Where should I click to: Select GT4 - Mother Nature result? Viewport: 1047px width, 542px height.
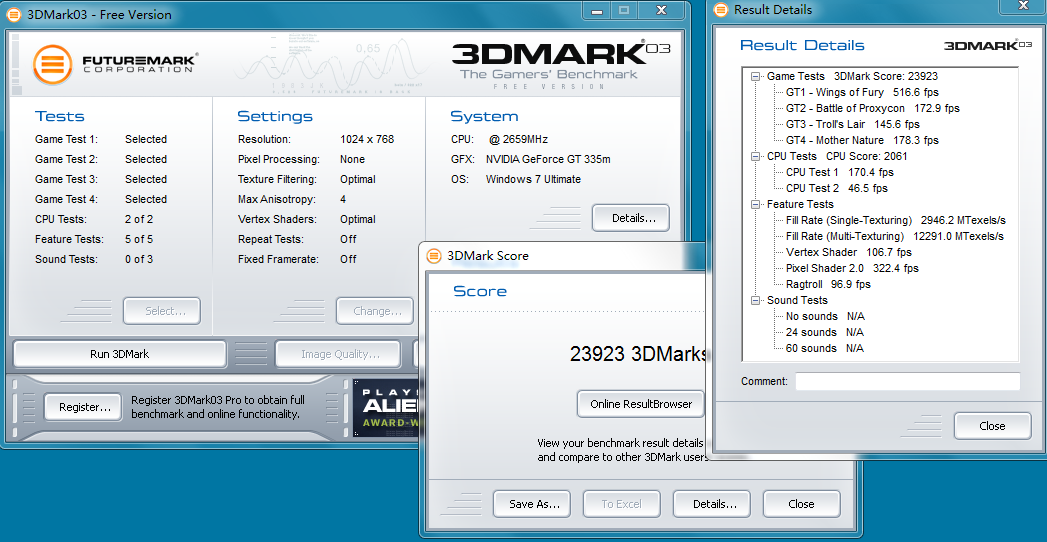(x=862, y=140)
